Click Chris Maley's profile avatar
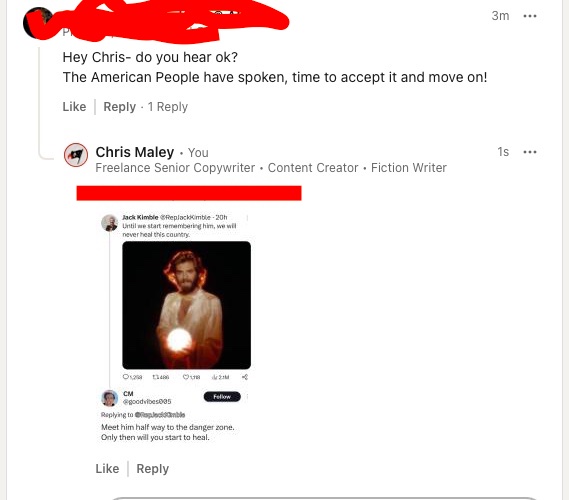The image size is (569, 500). 76,155
